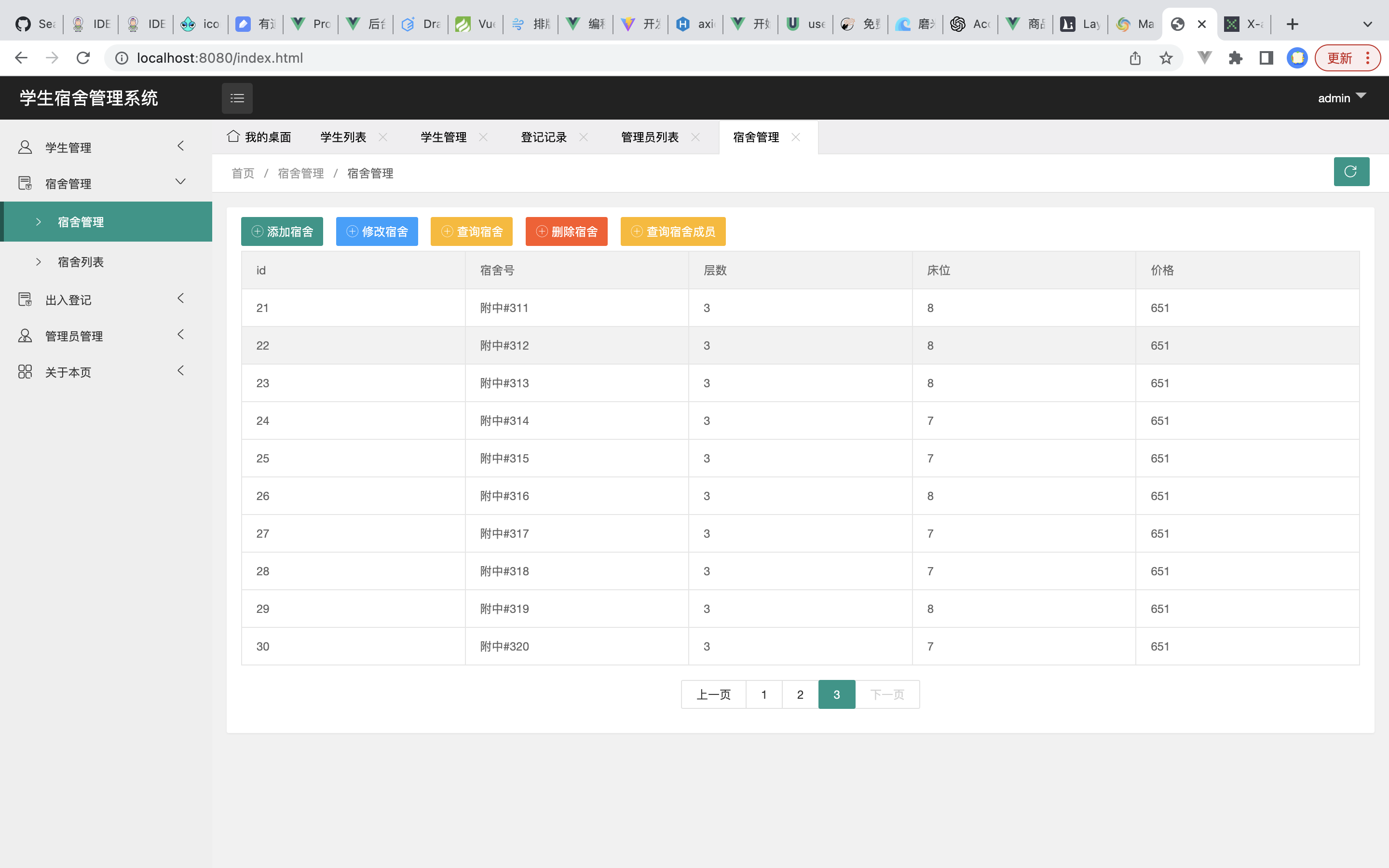This screenshot has width=1389, height=868.
Task: Click the share page icon
Action: pyautogui.click(x=1135, y=58)
